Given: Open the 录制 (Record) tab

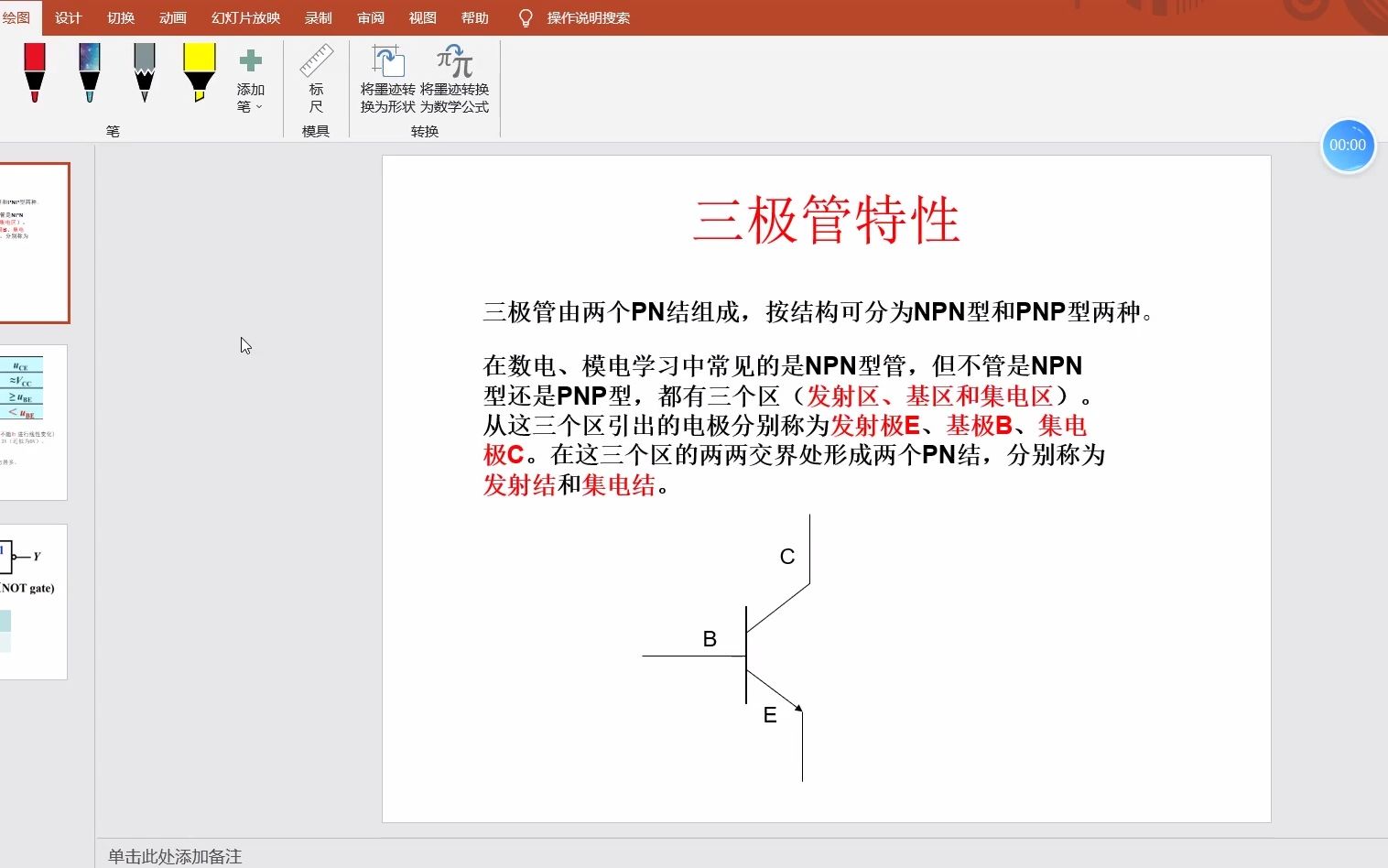Looking at the screenshot, I should pos(318,17).
